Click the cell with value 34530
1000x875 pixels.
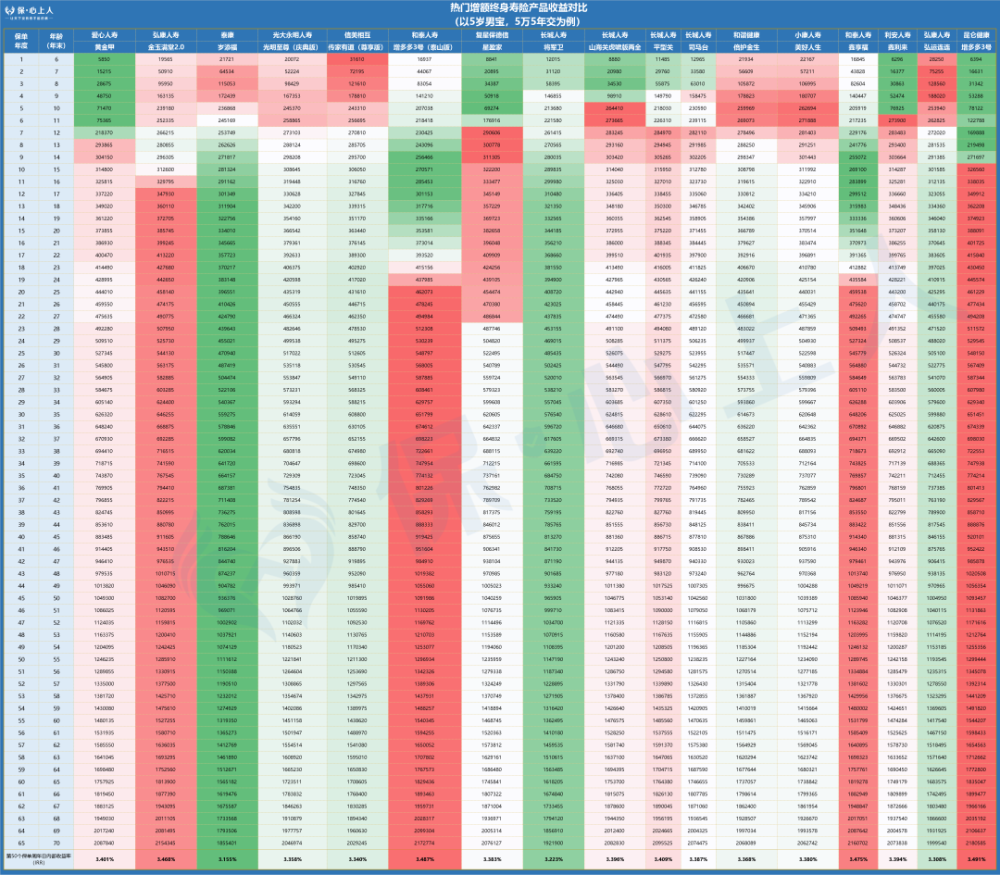pos(614,84)
